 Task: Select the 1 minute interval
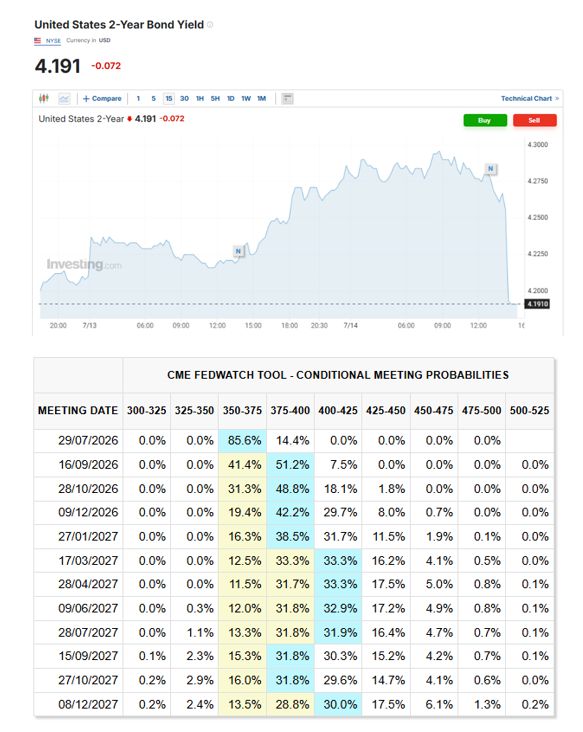[138, 99]
